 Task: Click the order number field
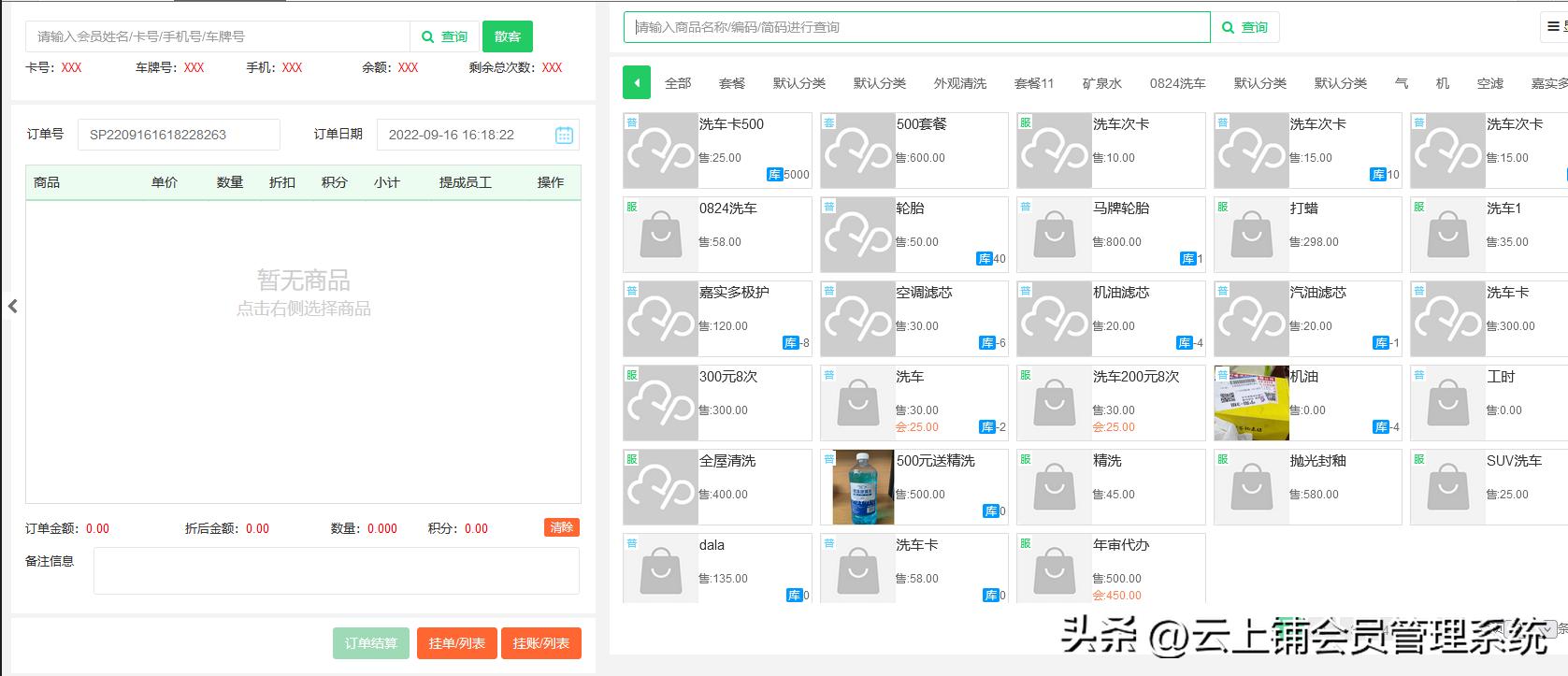pos(179,135)
